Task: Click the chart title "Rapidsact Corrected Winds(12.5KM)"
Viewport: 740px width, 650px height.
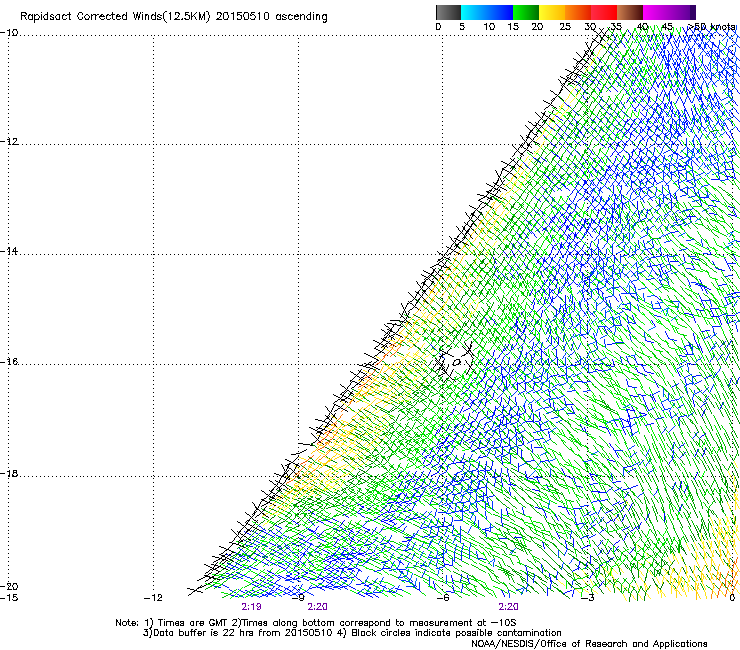Action: tap(115, 17)
